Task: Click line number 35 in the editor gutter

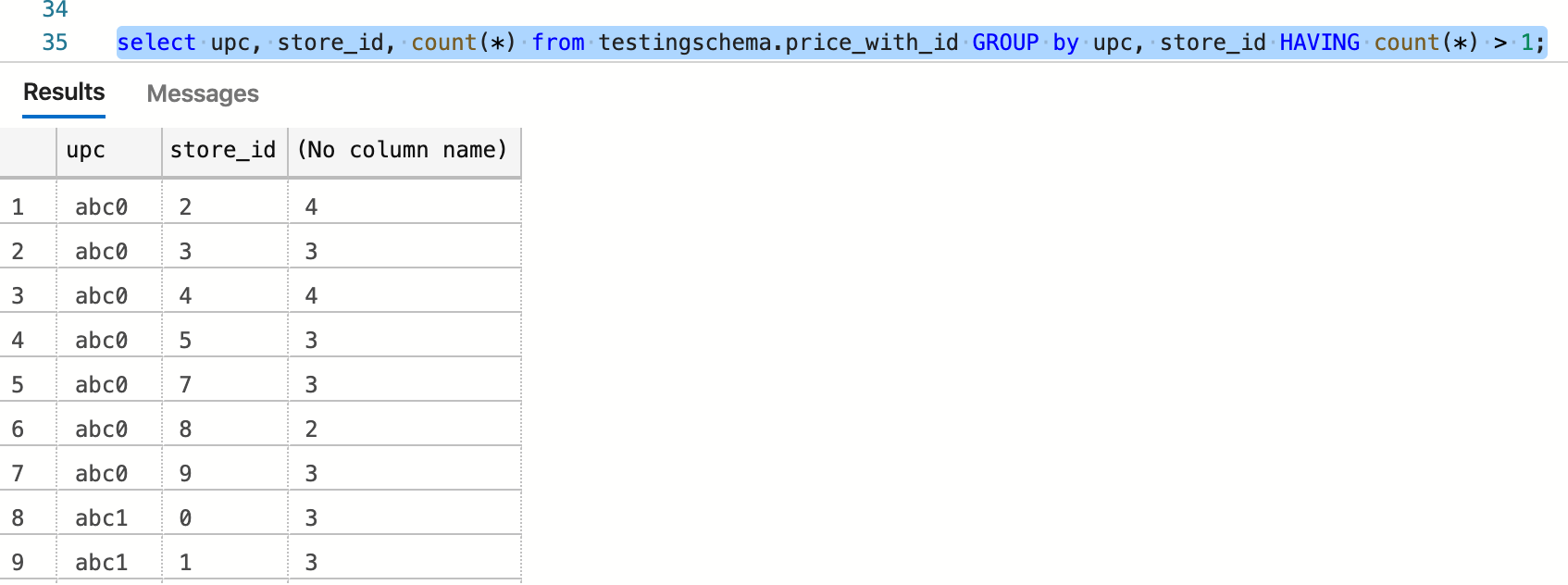Action: (57, 41)
